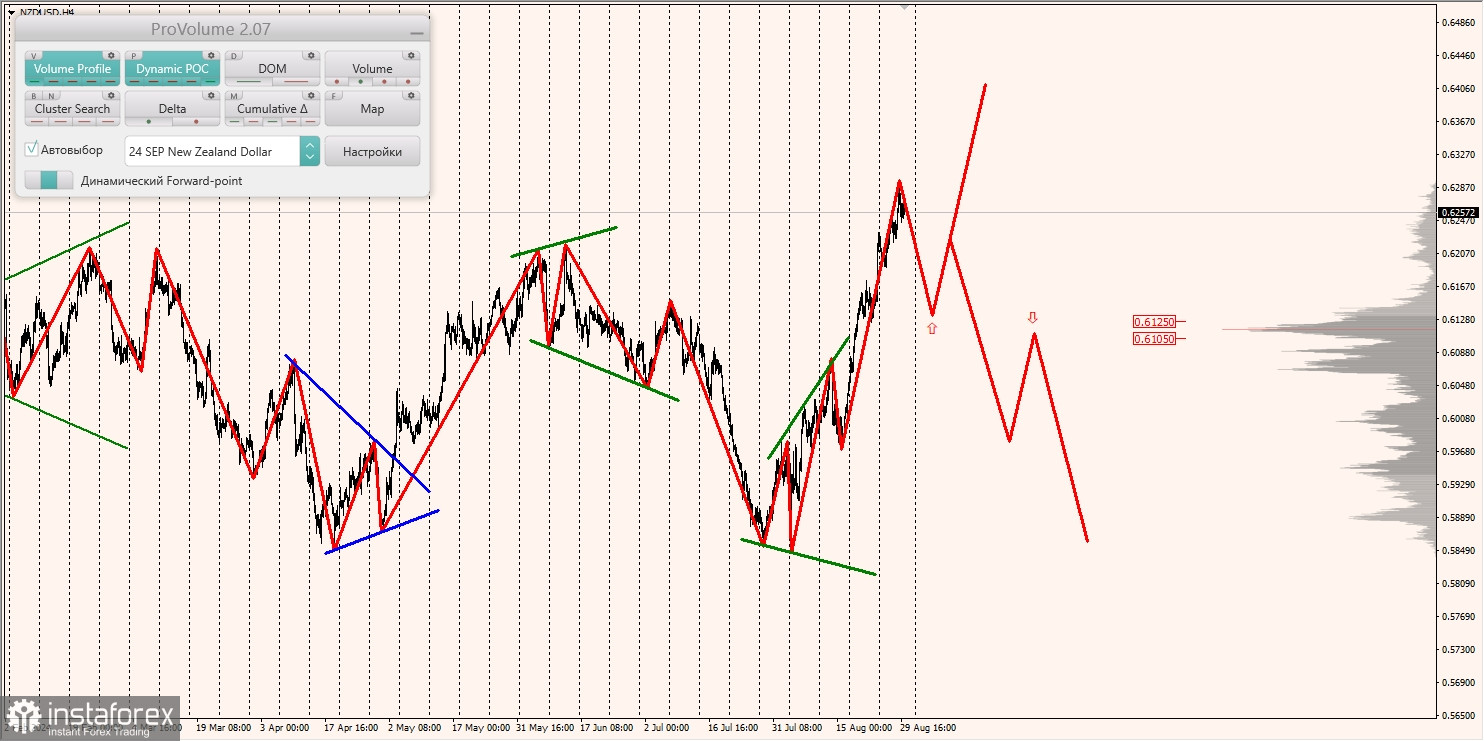
Task: Click the B hotkey tag on Cluster Search
Action: click(35, 96)
